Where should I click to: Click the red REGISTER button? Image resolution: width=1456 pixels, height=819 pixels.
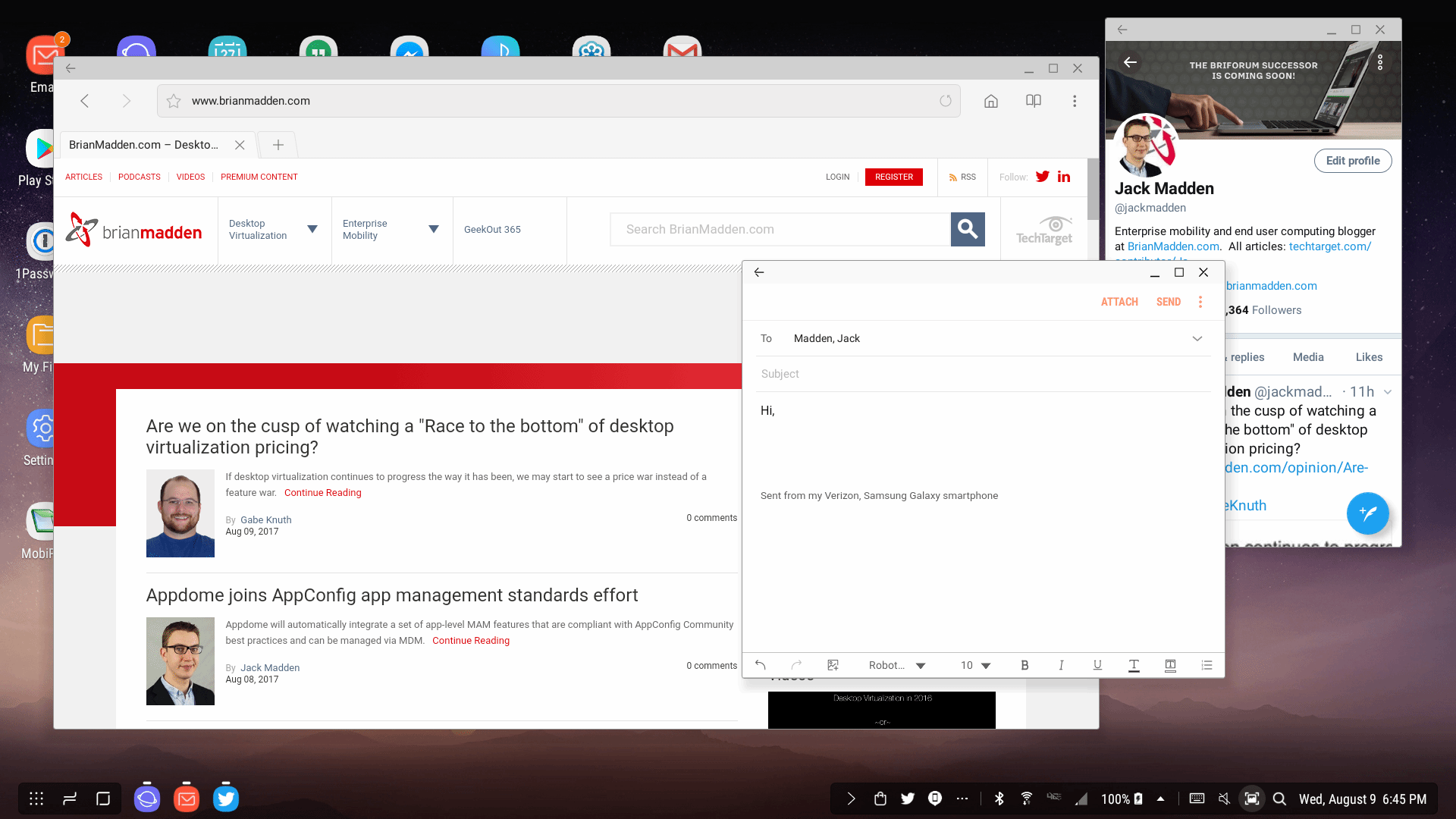(x=894, y=177)
